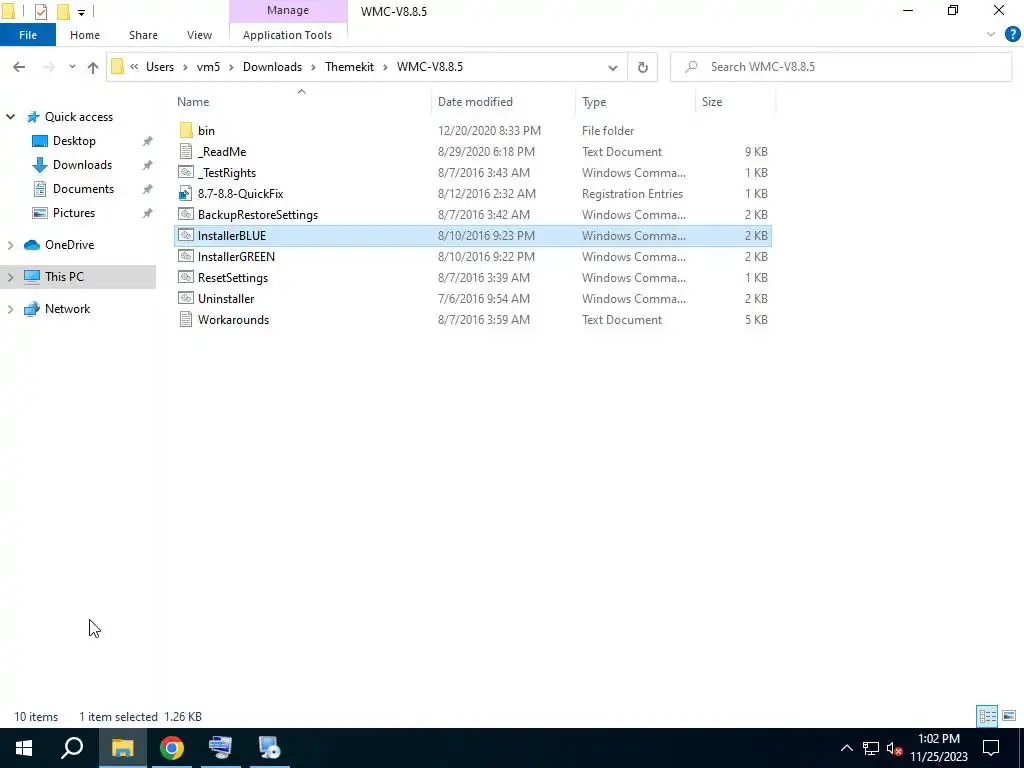The width and height of the screenshot is (1024, 768).
Task: Open recent locations dropdown arrow
Action: tap(72, 67)
